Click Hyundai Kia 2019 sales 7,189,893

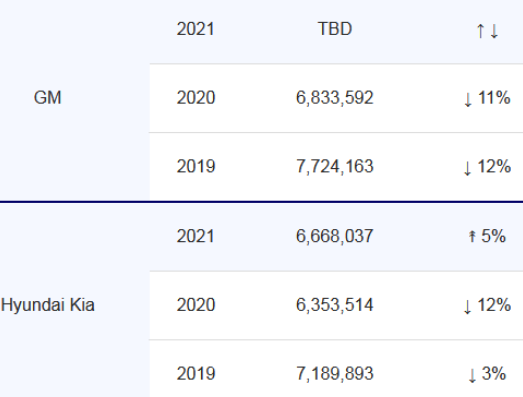tap(335, 373)
